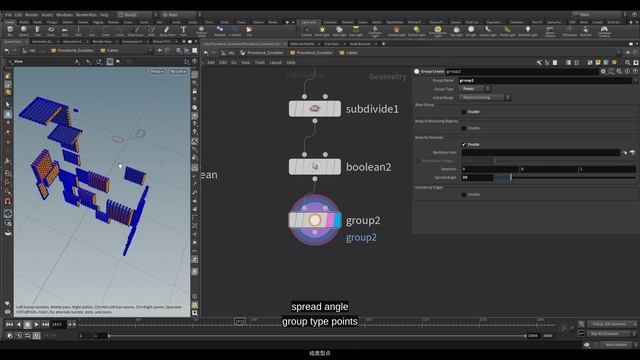Select the Spray Paint shelf tool
This screenshot has height=360, width=640.
(x=167, y=31)
